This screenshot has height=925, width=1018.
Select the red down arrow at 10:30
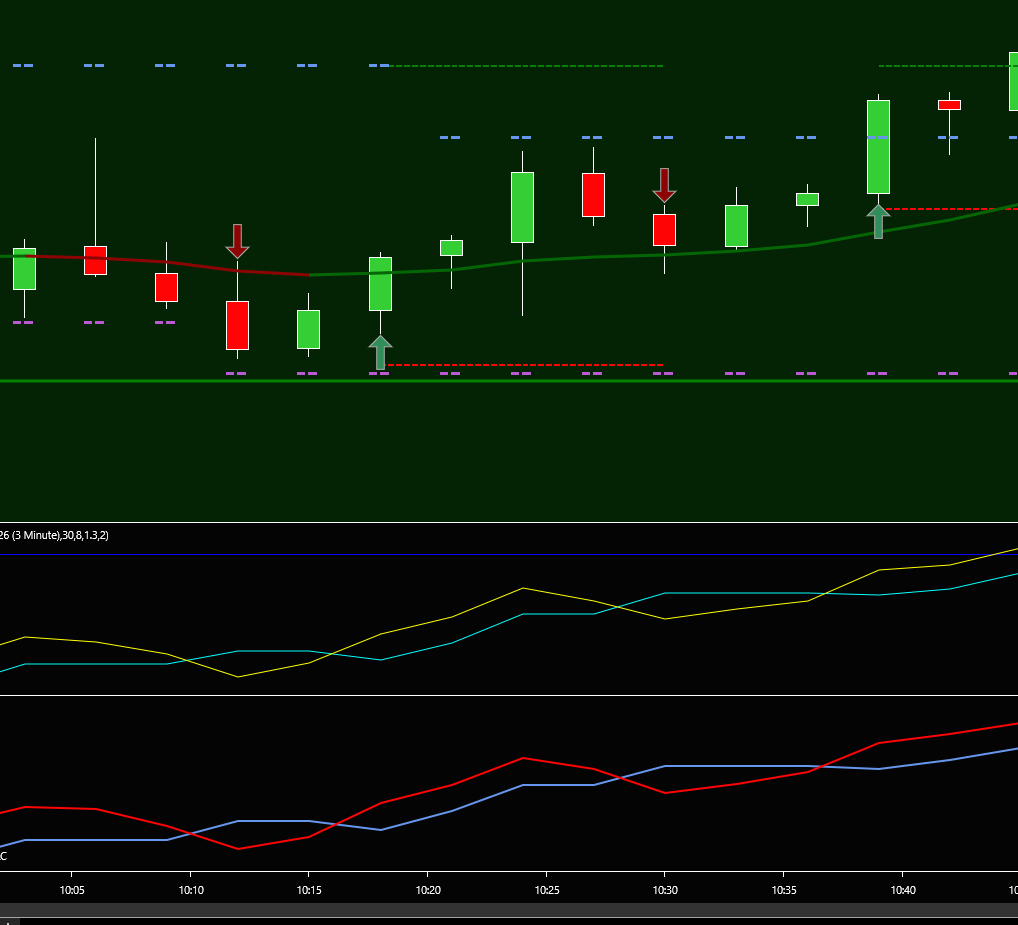(664, 185)
